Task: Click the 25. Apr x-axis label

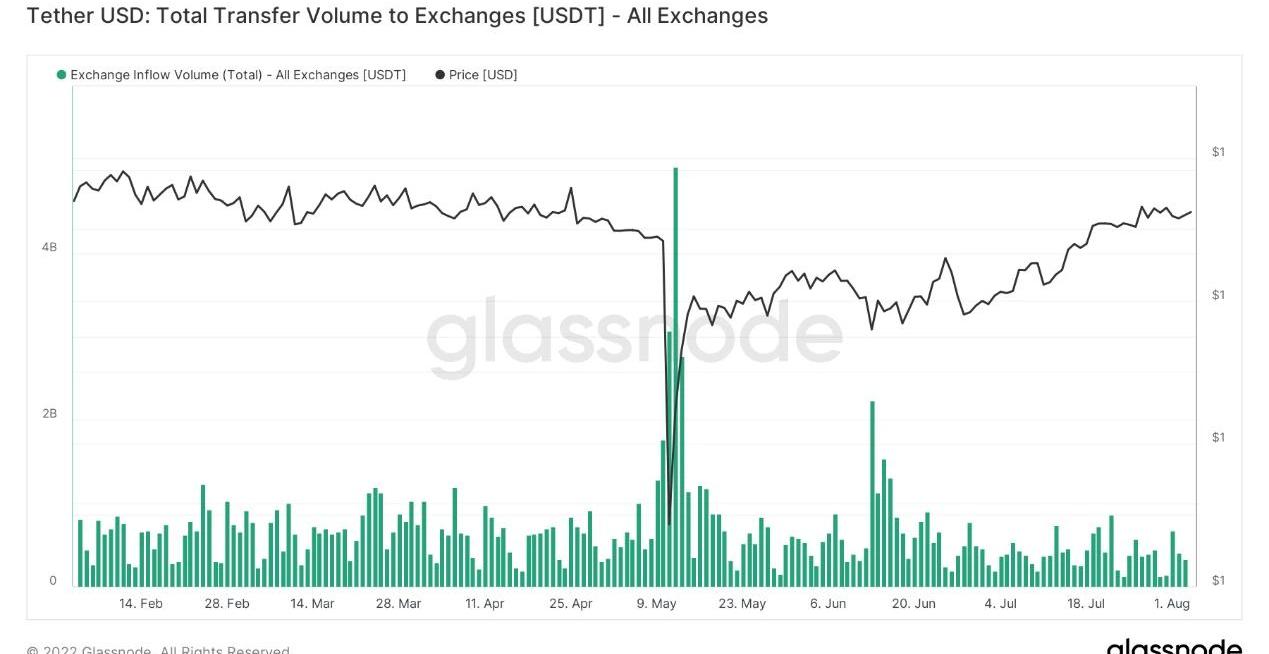Action: pos(571,604)
